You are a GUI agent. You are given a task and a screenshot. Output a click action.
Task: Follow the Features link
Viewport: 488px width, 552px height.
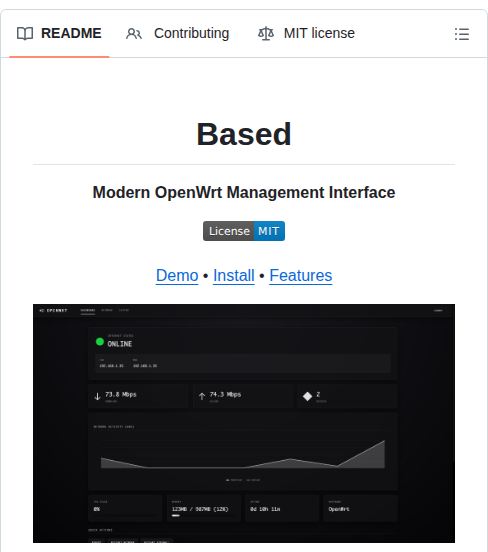click(301, 275)
